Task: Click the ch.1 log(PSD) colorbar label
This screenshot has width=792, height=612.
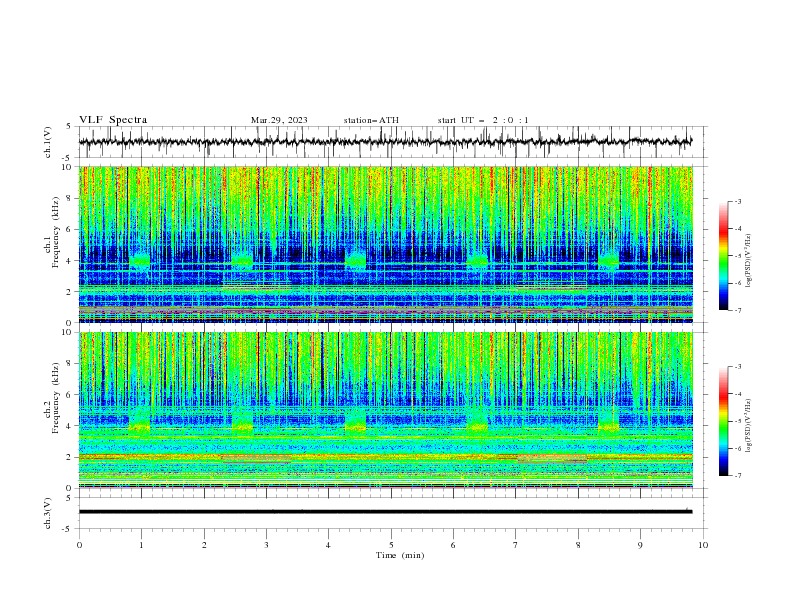Action: (x=749, y=260)
